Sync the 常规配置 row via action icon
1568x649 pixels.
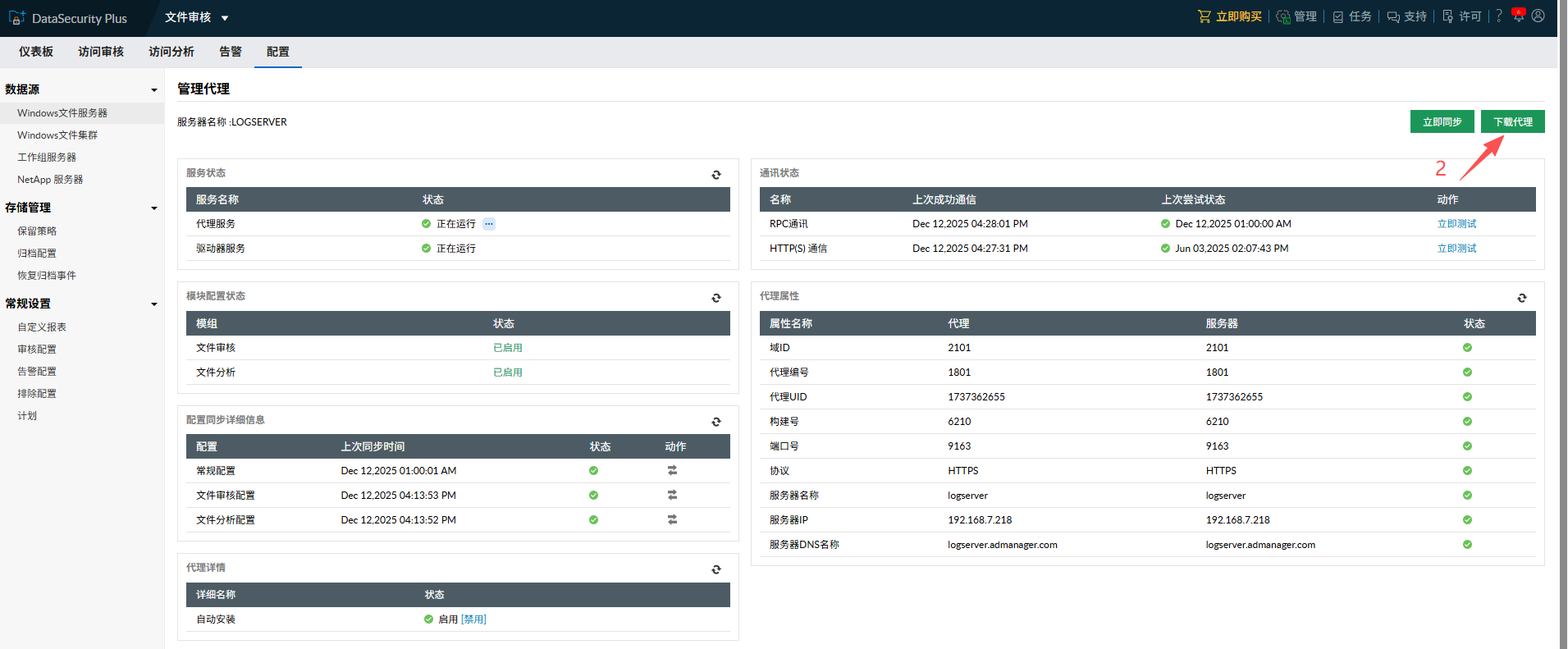672,470
